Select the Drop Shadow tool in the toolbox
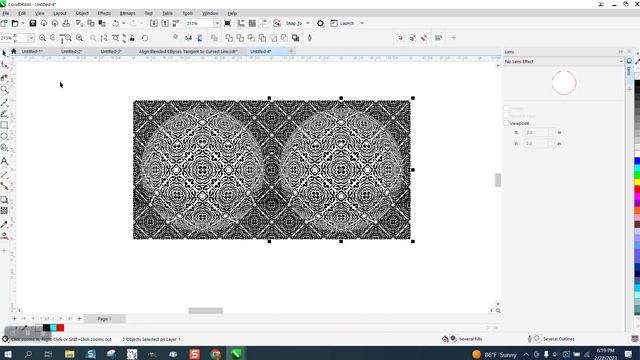640x360 pixels. click(4, 200)
